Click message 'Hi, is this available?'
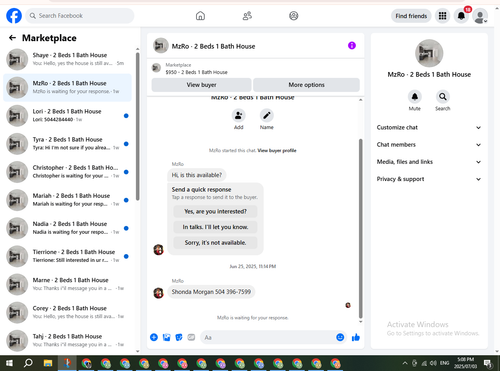 coord(197,175)
